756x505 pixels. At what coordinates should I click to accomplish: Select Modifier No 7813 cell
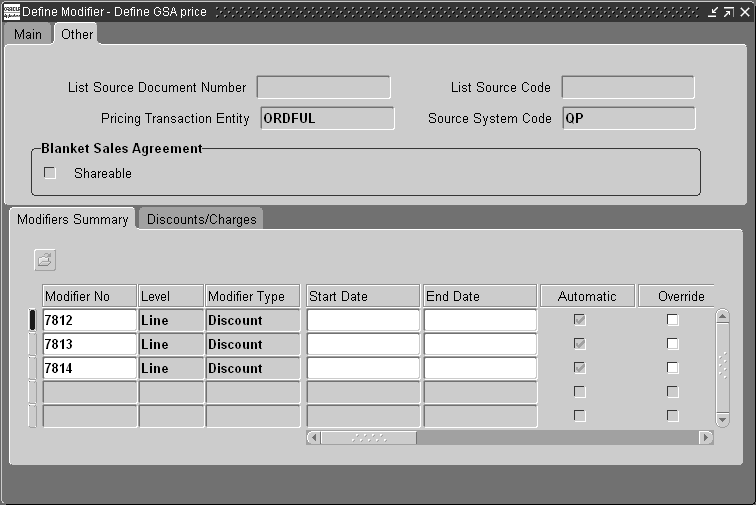pyautogui.click(x=90, y=344)
